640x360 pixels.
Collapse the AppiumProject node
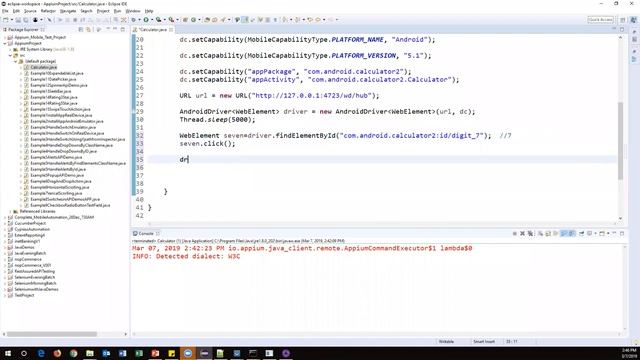pos(5,43)
